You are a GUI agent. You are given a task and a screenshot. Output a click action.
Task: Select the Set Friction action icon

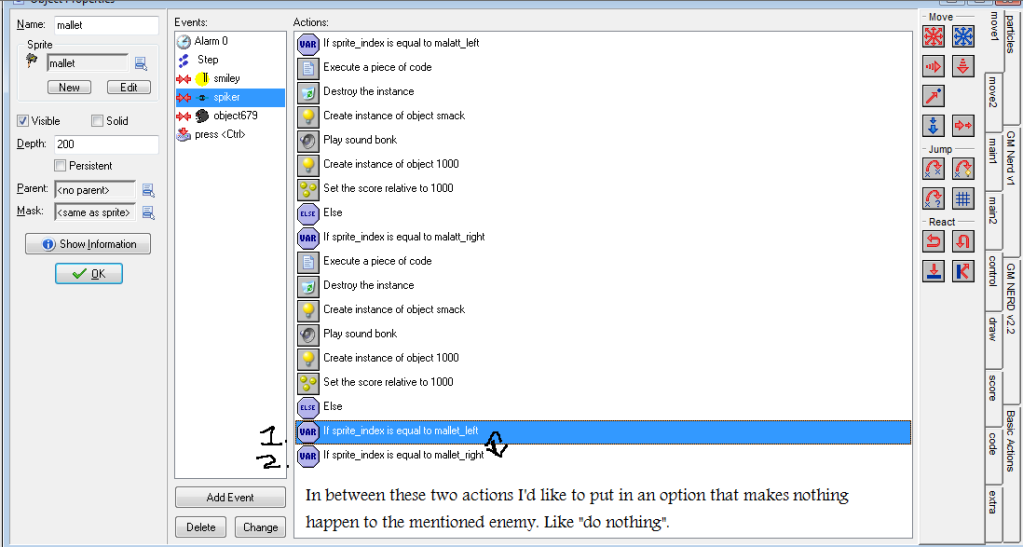[x=963, y=125]
